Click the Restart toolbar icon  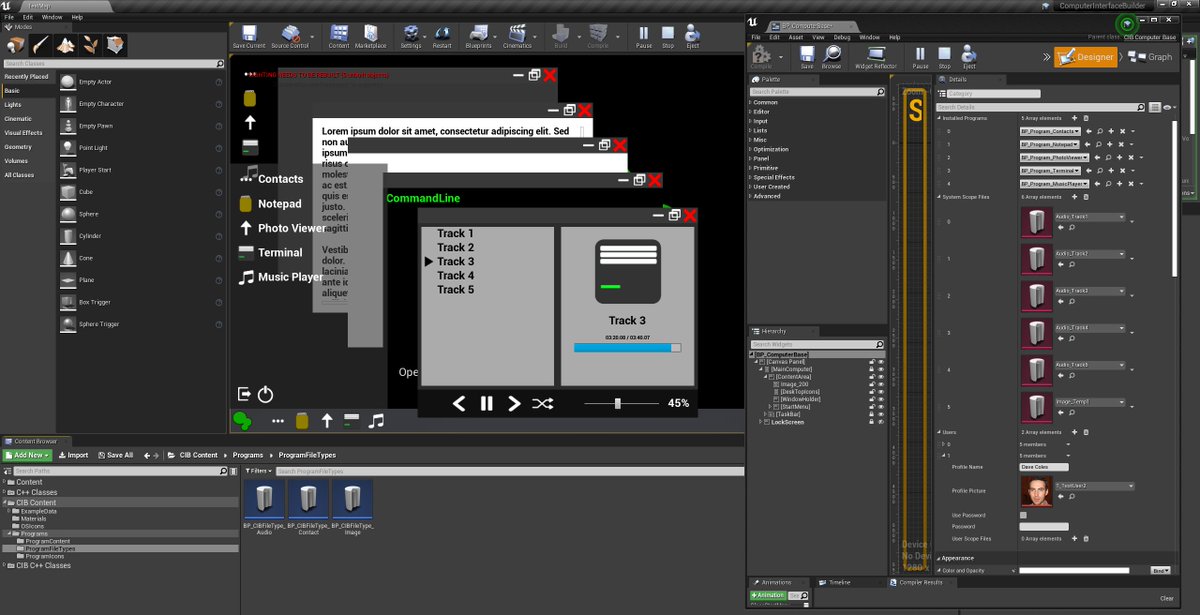tap(442, 37)
